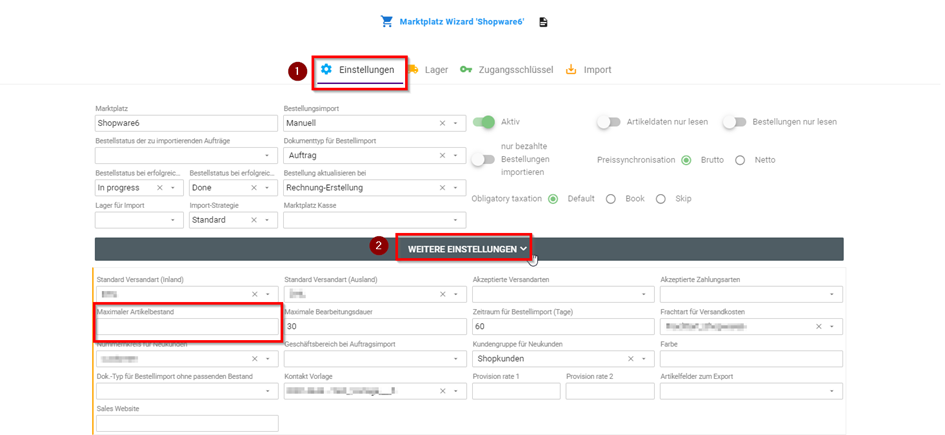
Task: Clear the Rechnung-Erstellung selection
Action: [x=442, y=188]
